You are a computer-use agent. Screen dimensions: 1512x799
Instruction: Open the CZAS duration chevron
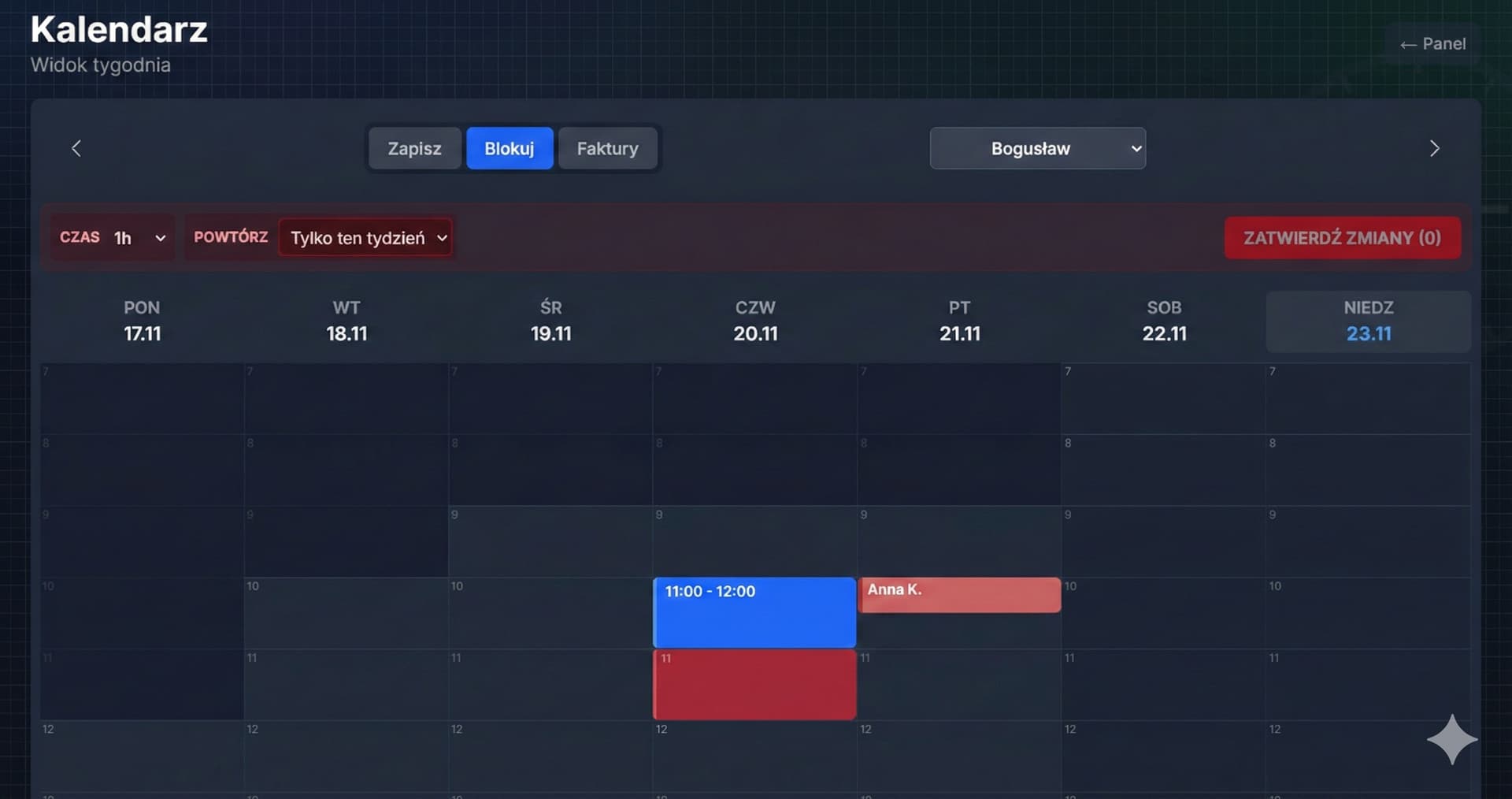160,238
